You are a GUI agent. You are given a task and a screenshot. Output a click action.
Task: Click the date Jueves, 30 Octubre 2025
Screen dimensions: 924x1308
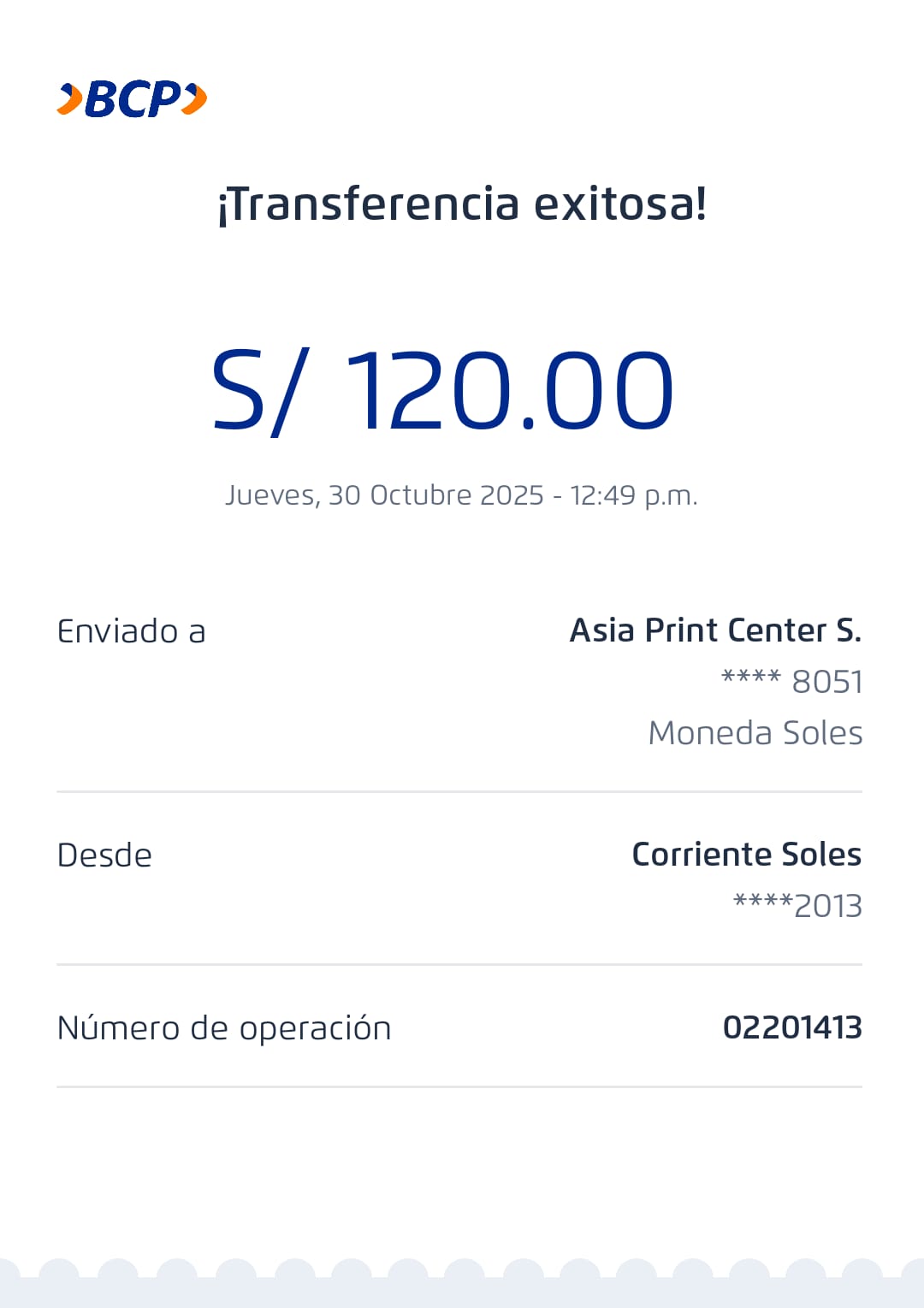pos(384,495)
